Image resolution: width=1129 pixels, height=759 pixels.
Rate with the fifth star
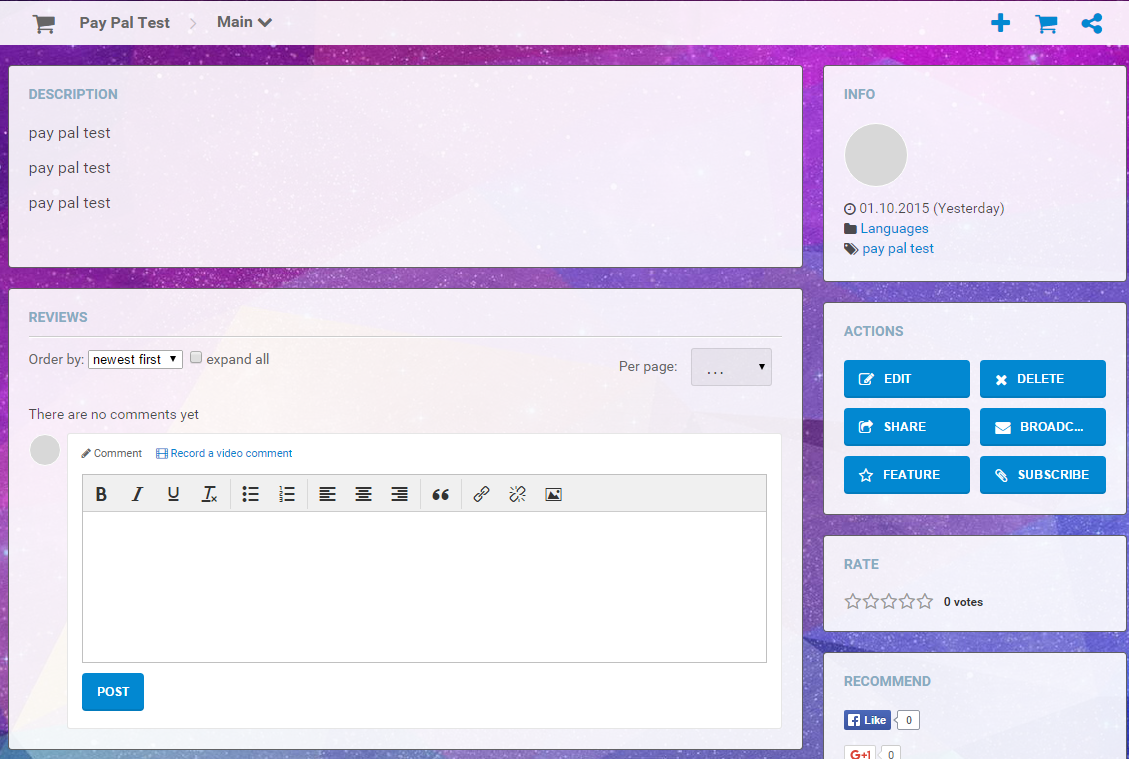(925, 601)
